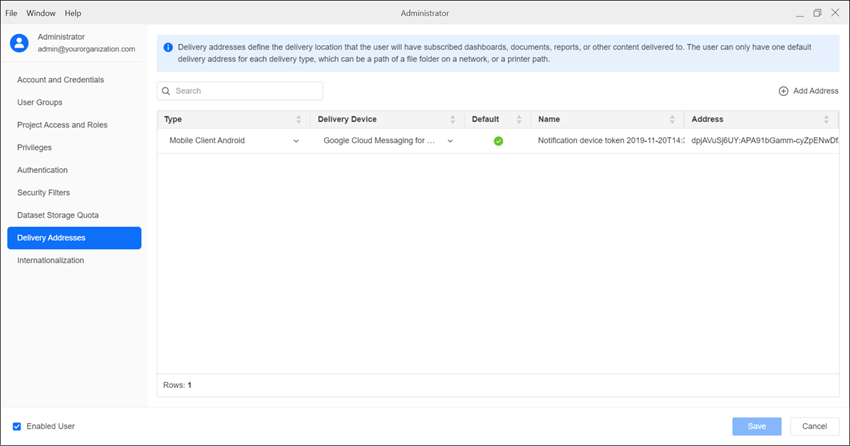
Task: Click the plus icon beside Add Address
Action: (783, 91)
